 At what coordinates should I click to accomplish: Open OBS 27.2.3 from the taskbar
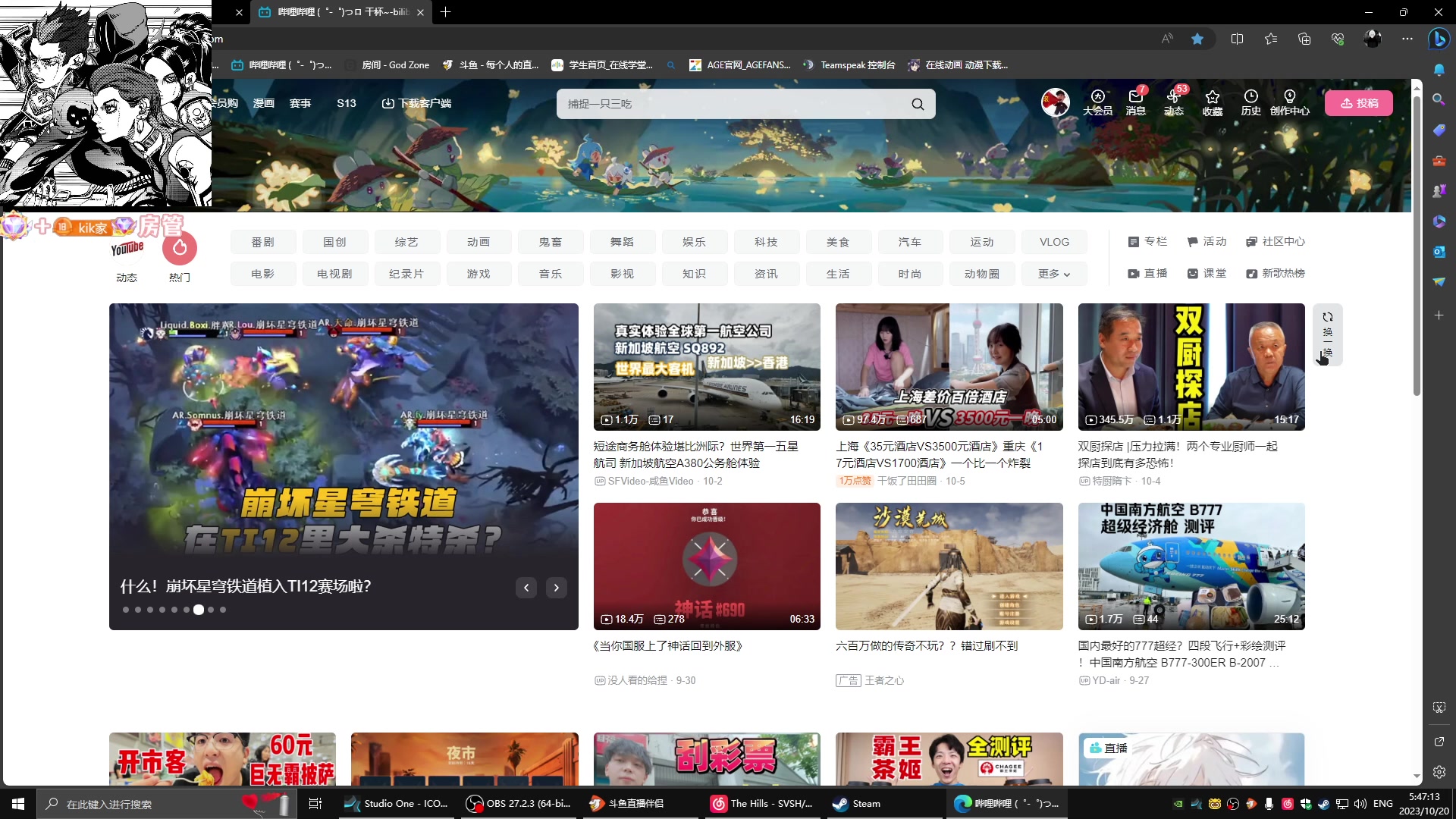(519, 804)
